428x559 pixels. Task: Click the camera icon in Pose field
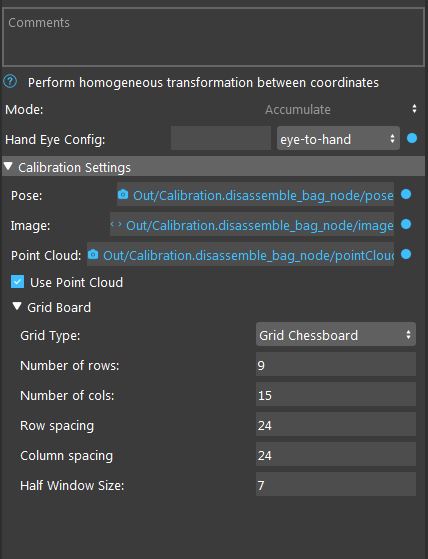[x=123, y=194]
